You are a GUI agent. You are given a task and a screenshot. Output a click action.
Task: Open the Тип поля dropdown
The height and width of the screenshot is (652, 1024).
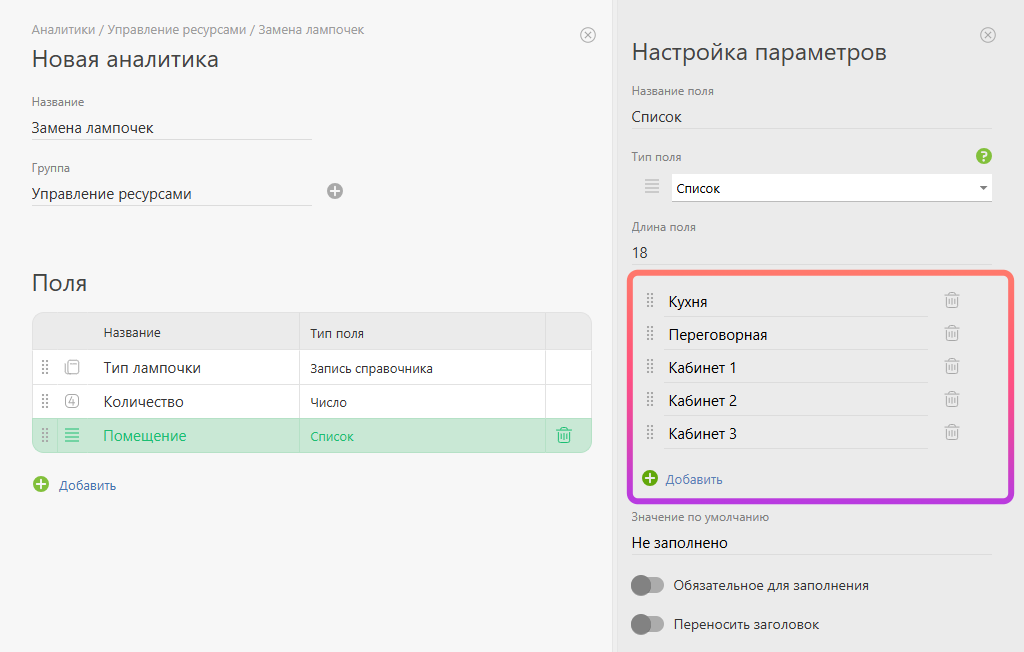coord(831,188)
